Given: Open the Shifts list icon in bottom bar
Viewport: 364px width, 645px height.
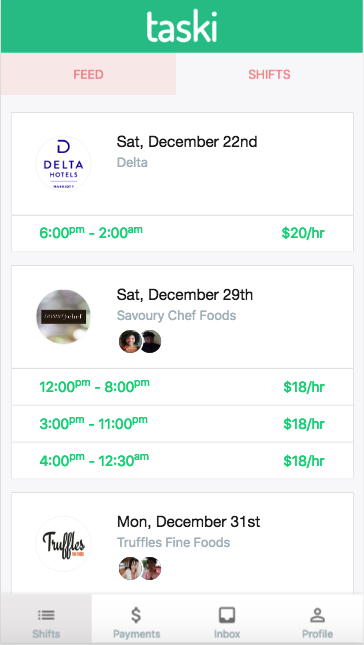Looking at the screenshot, I should [46, 615].
